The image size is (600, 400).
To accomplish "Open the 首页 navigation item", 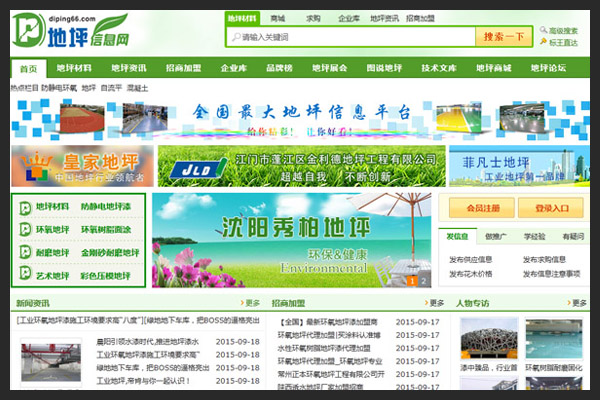I will [29, 69].
